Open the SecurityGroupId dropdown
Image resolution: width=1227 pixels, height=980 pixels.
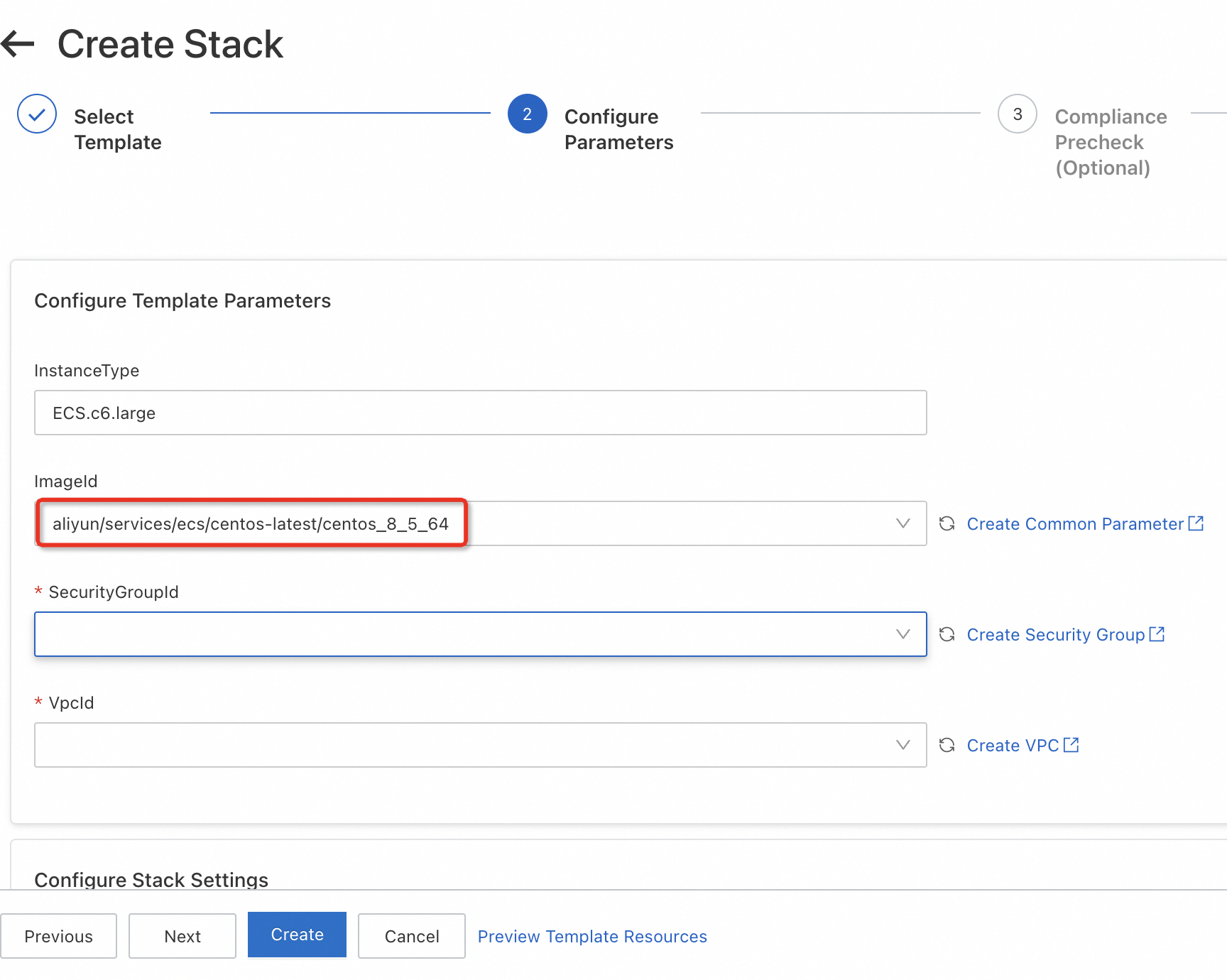pyautogui.click(x=902, y=634)
